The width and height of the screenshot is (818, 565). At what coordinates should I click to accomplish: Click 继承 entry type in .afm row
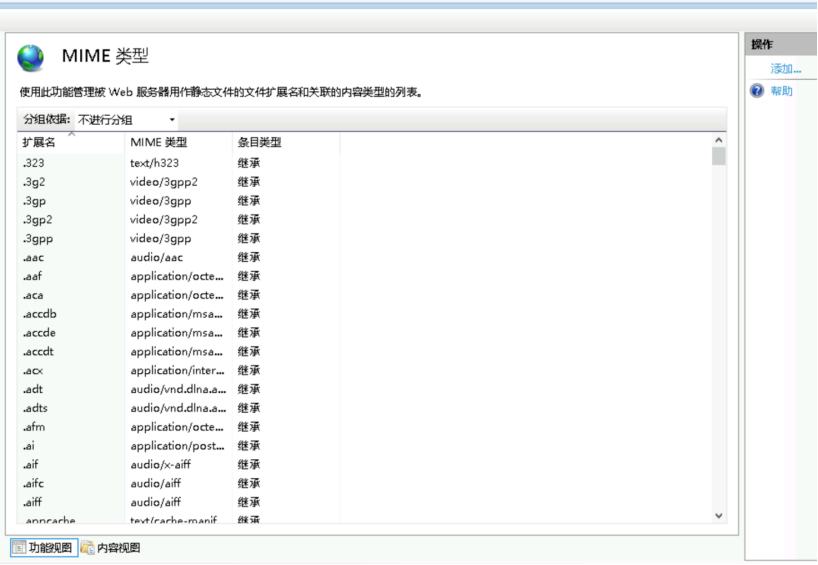(x=249, y=427)
